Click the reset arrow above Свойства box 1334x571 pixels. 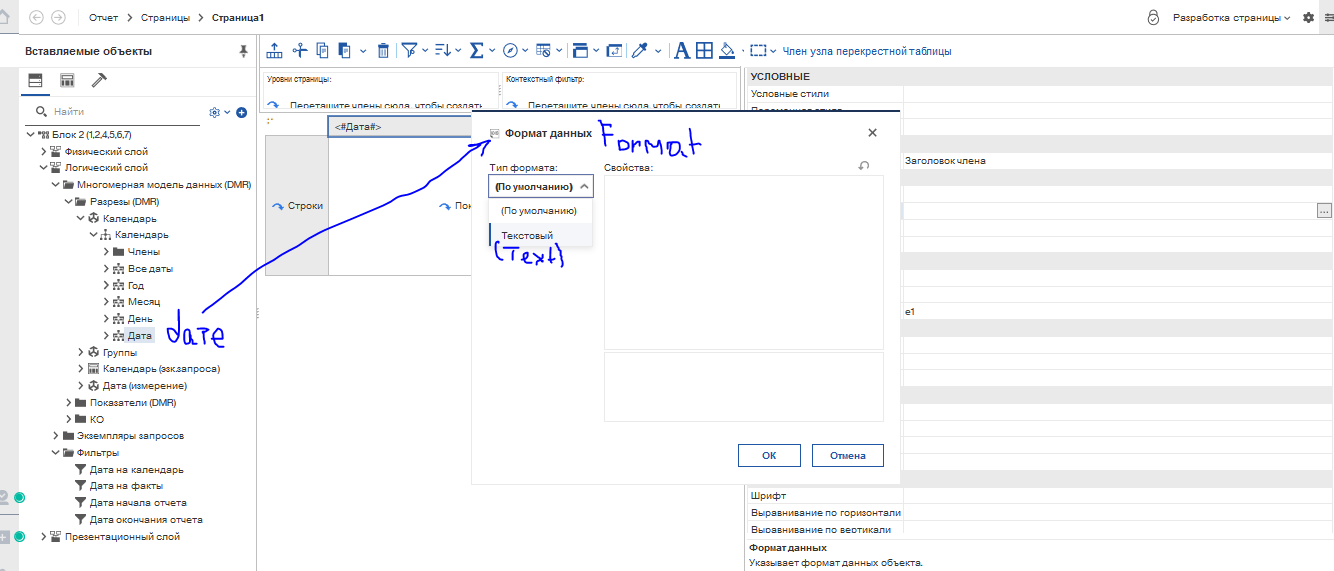click(864, 166)
